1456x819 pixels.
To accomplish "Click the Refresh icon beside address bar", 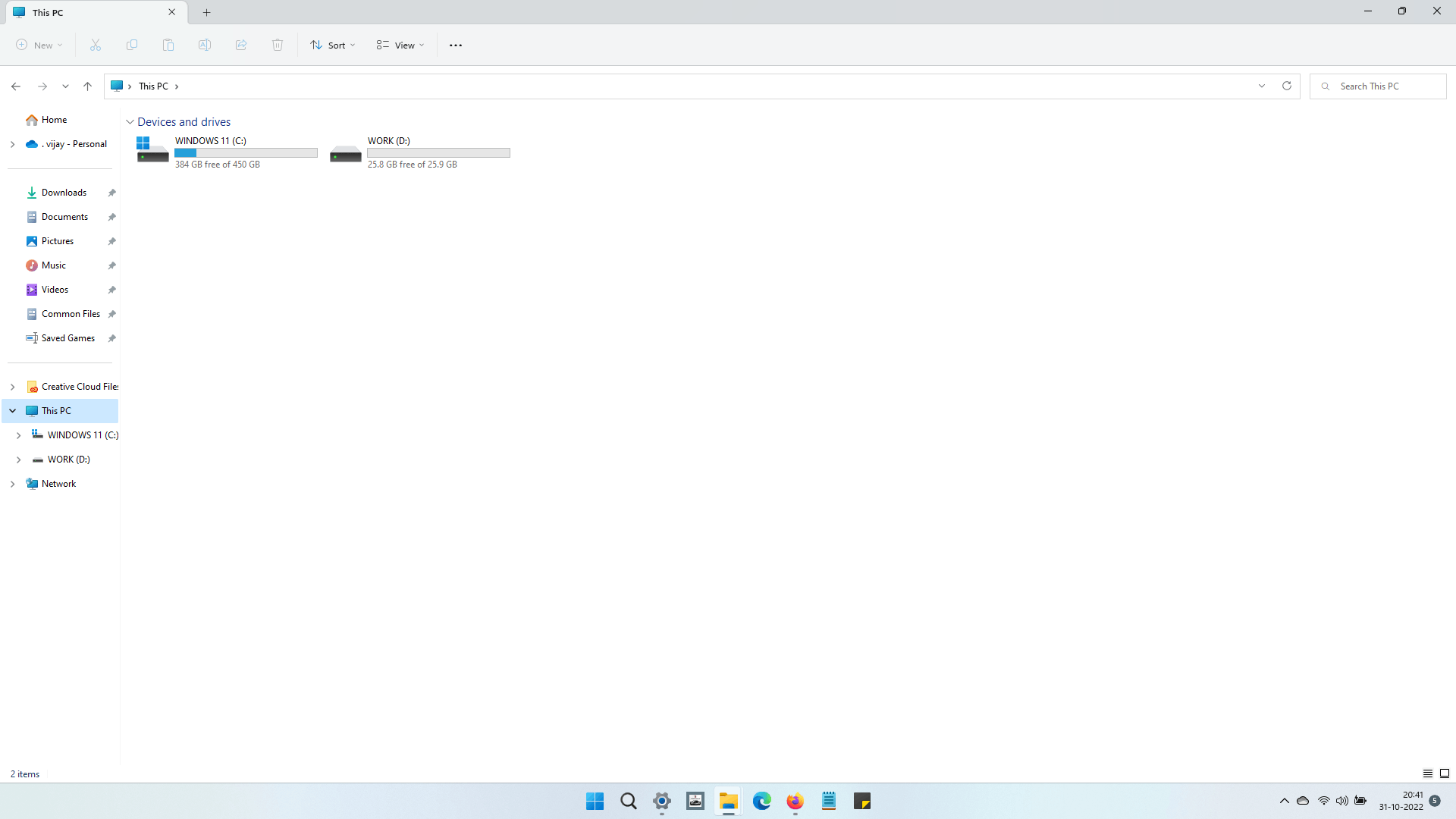I will pyautogui.click(x=1287, y=86).
